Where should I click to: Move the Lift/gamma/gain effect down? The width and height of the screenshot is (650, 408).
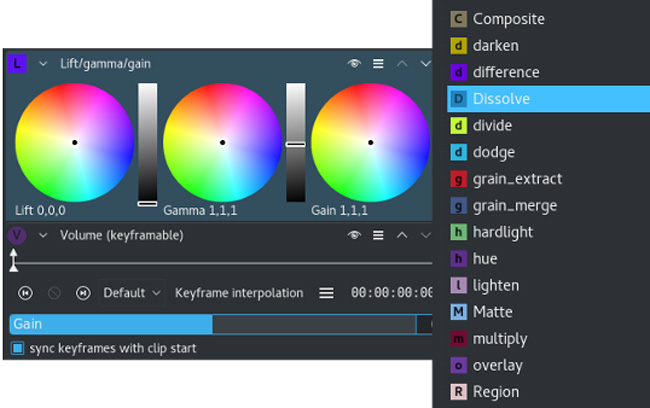[x=426, y=64]
